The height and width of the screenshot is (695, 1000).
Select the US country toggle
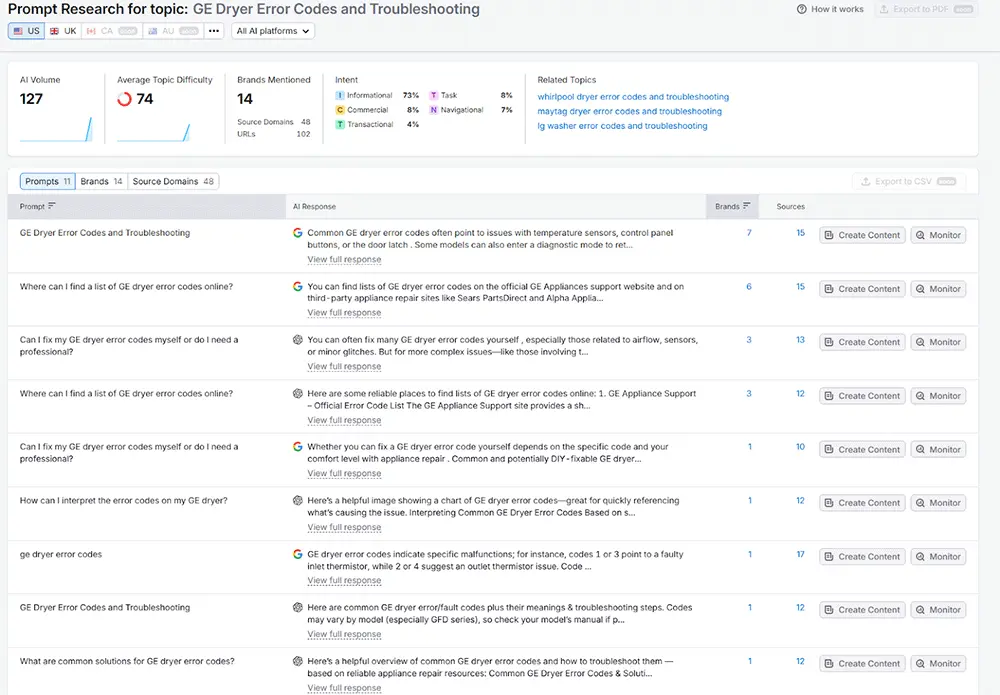tap(26, 31)
